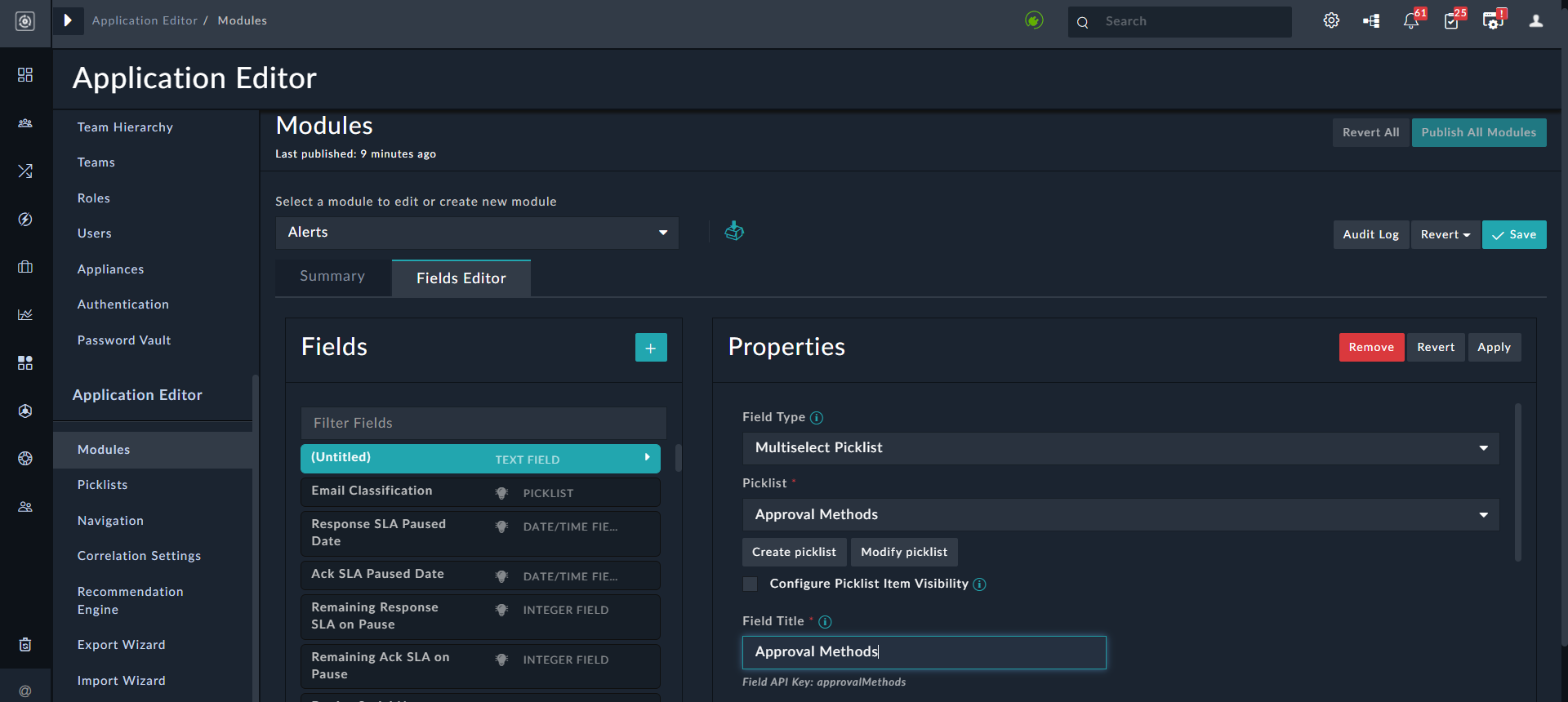The image size is (1568, 702).
Task: Open Import Wizard menu item
Action: [x=122, y=681]
